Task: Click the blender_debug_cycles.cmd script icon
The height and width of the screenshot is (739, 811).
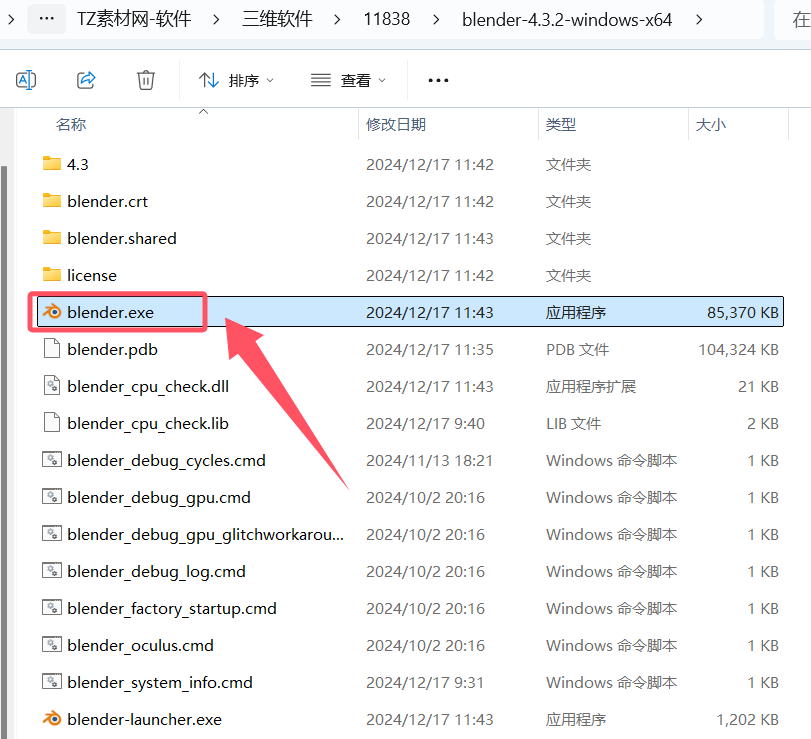Action: point(52,460)
